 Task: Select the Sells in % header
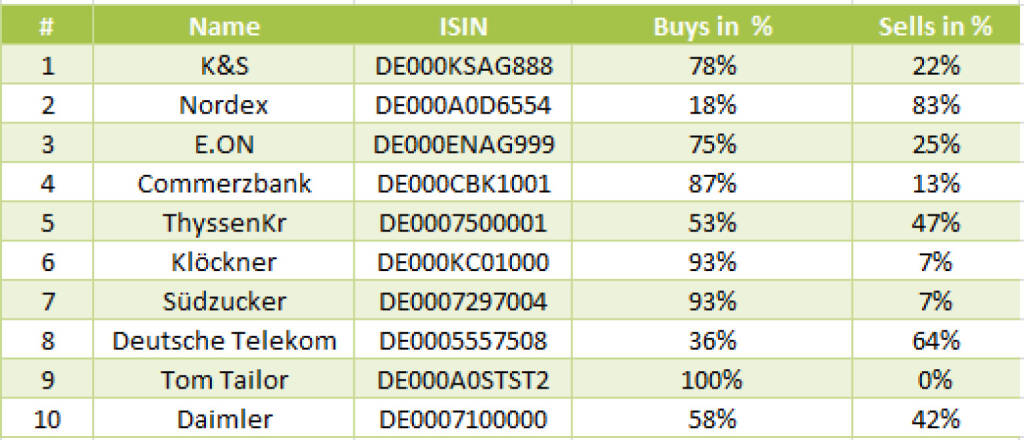pos(935,27)
